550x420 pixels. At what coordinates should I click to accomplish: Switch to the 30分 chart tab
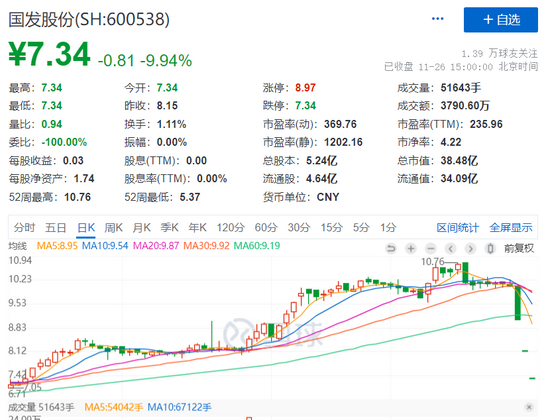tap(299, 228)
